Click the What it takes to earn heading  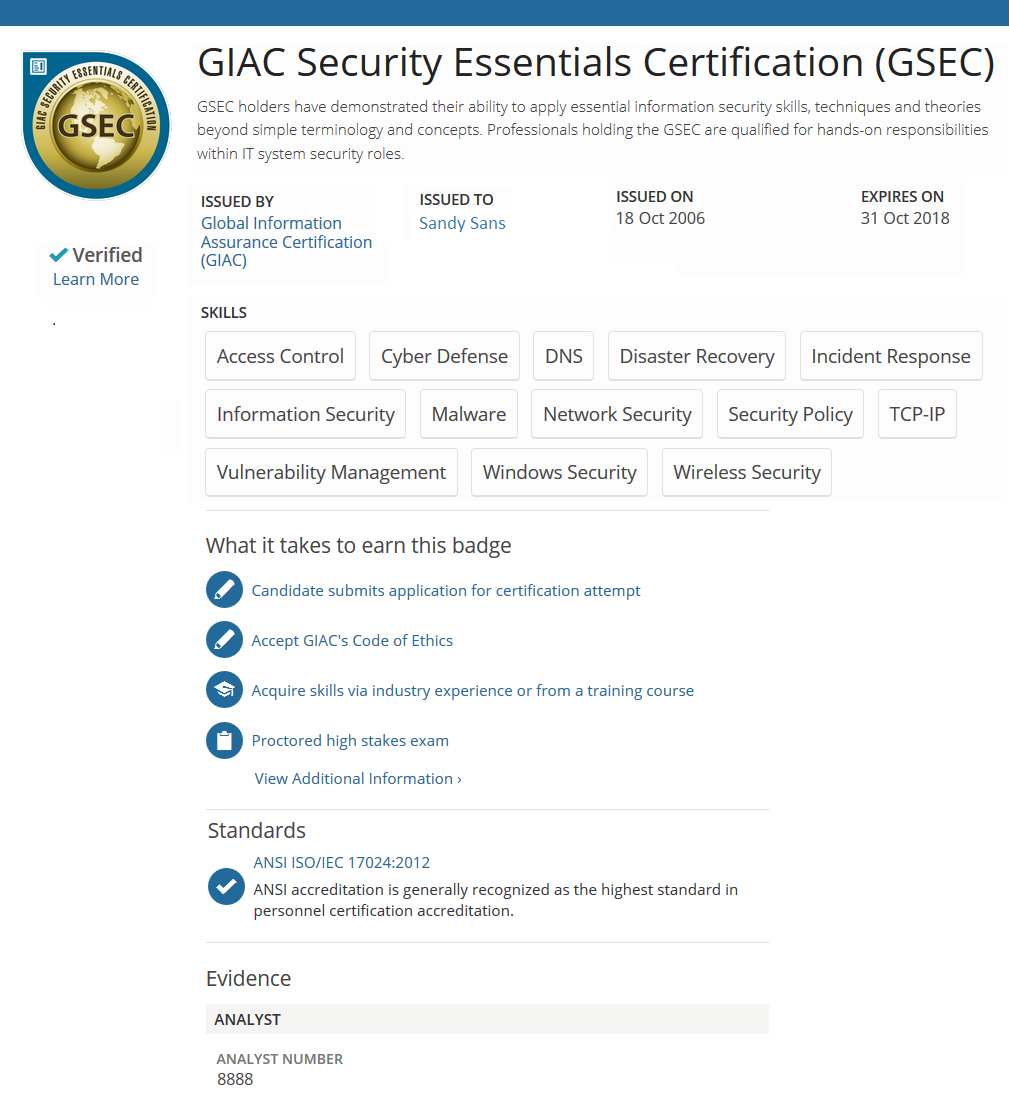[359, 545]
